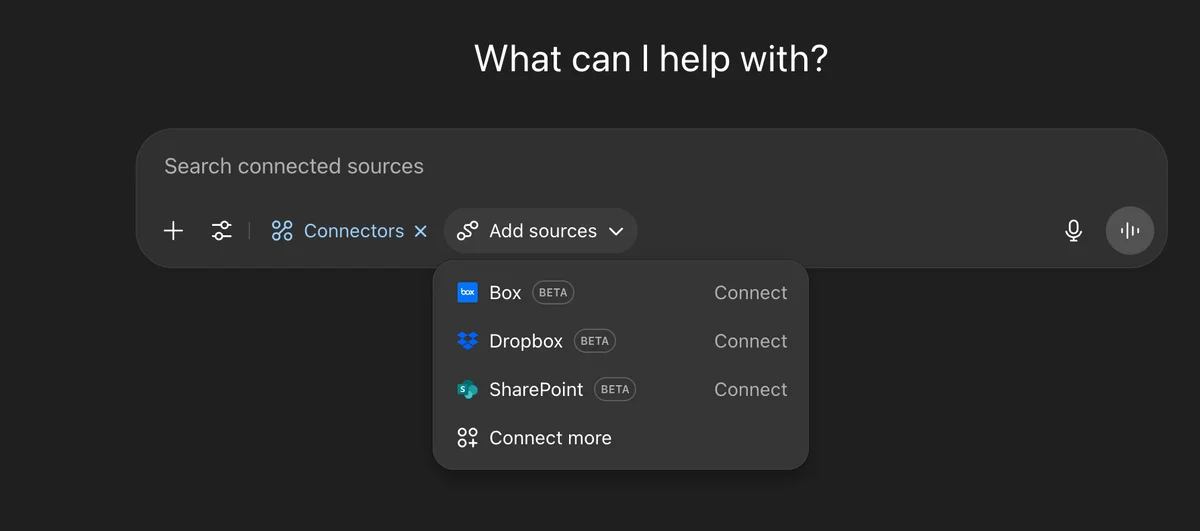Click the SharePoint logo icon
Viewport: 1200px width, 531px height.
pyautogui.click(x=467, y=390)
